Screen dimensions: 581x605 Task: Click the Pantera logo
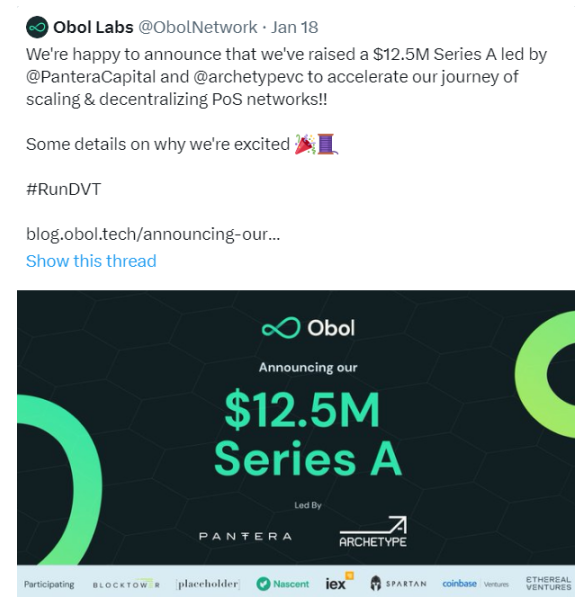(245, 536)
